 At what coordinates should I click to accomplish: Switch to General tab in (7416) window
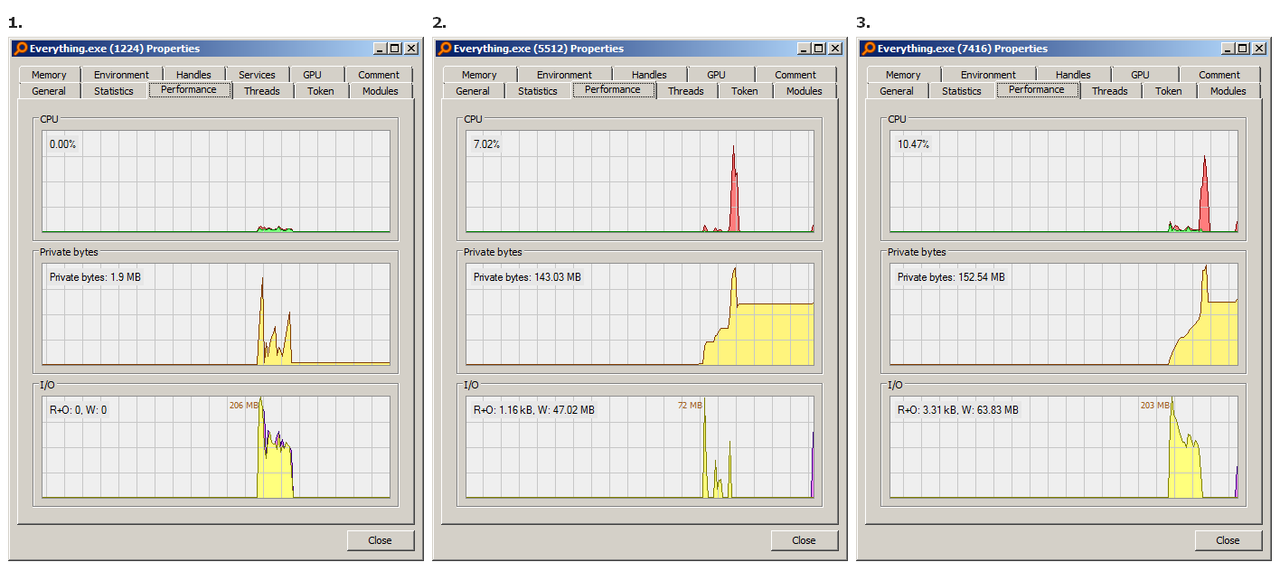coord(897,91)
